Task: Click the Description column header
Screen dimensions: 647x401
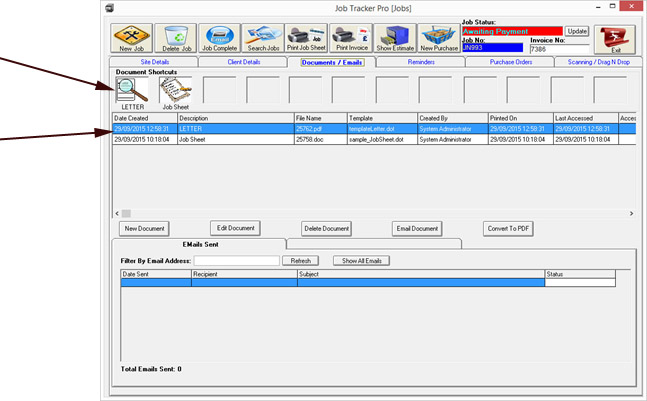Action: pyautogui.click(x=236, y=118)
